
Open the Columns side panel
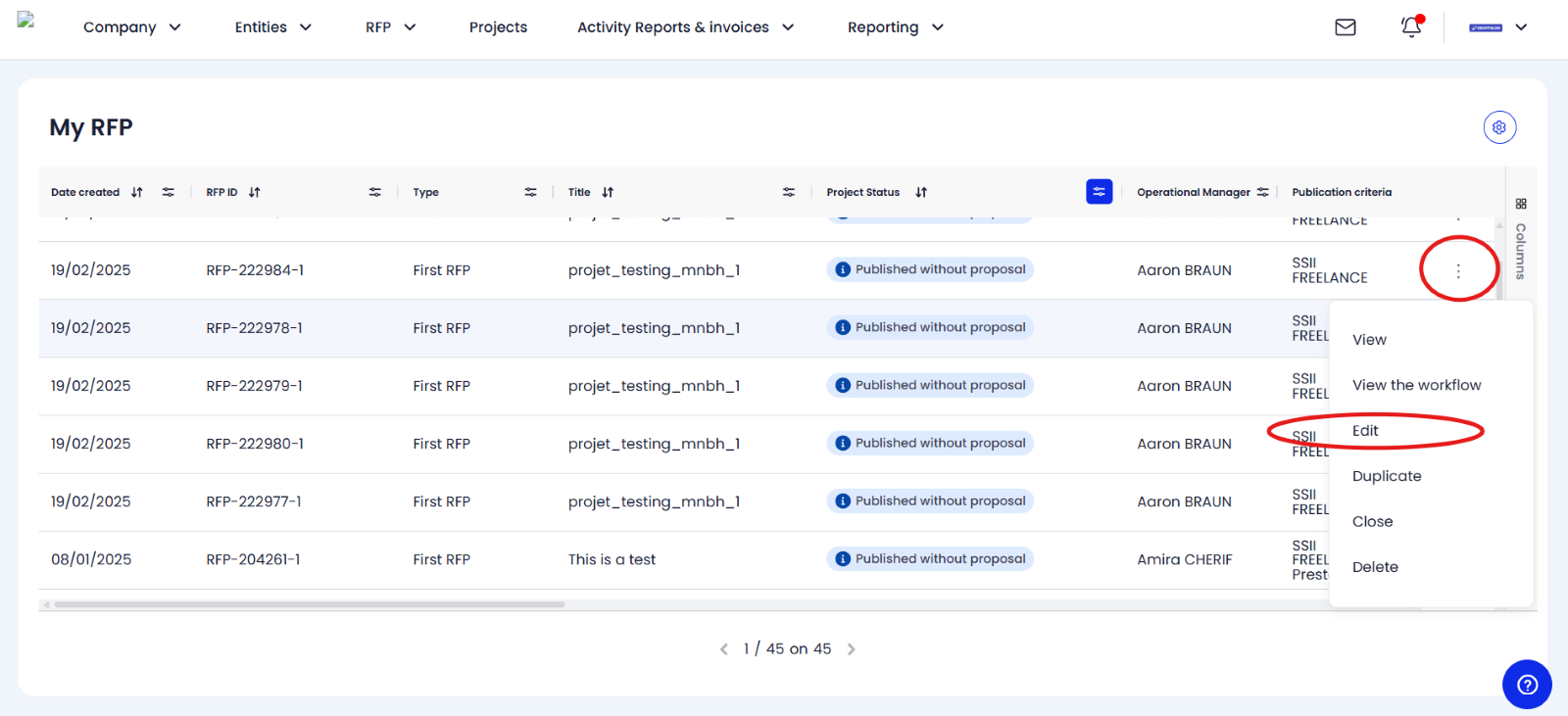tap(1521, 238)
